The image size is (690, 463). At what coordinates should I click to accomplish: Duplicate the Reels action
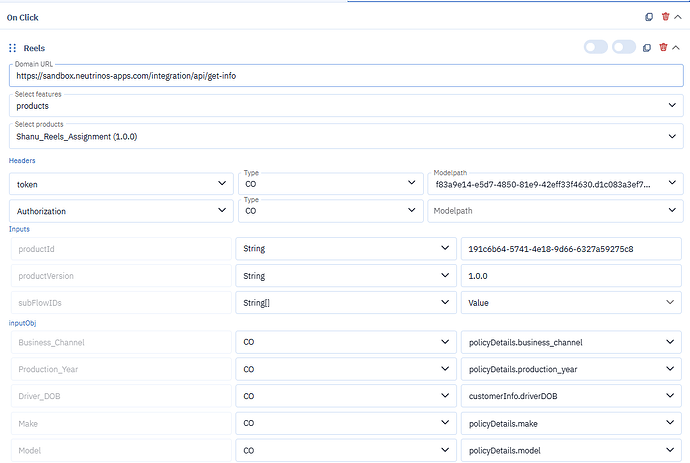pos(647,48)
